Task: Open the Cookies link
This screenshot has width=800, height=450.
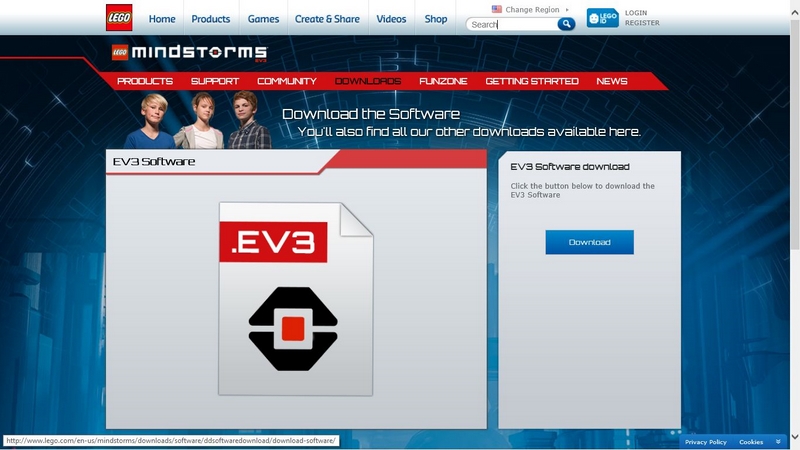Action: coord(751,442)
